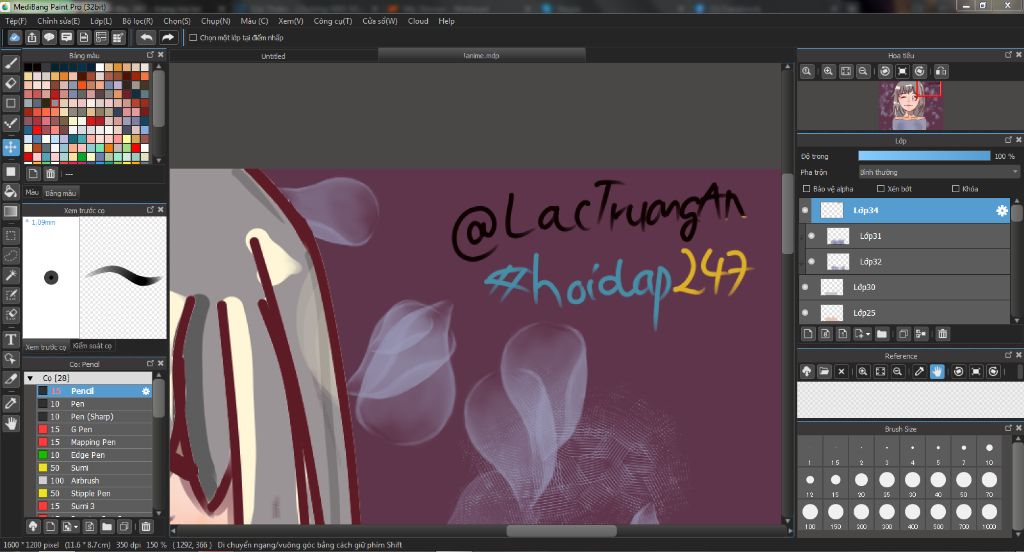Select the Lớp30 layer row
The image size is (1024, 552).
904,287
